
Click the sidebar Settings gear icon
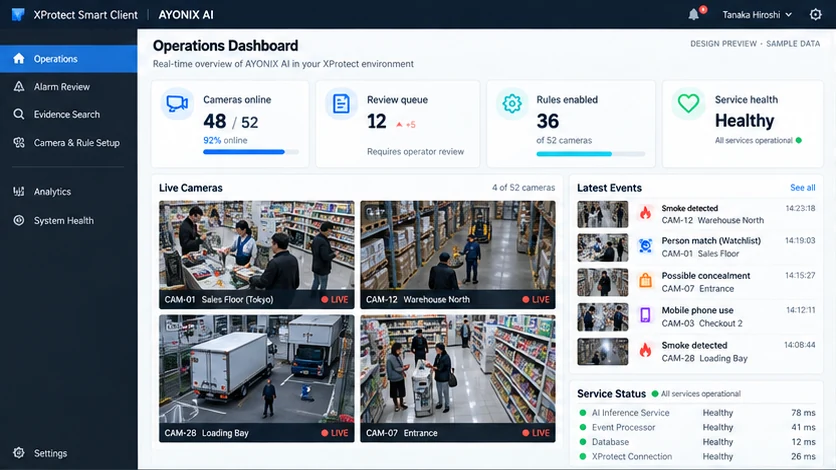point(19,453)
